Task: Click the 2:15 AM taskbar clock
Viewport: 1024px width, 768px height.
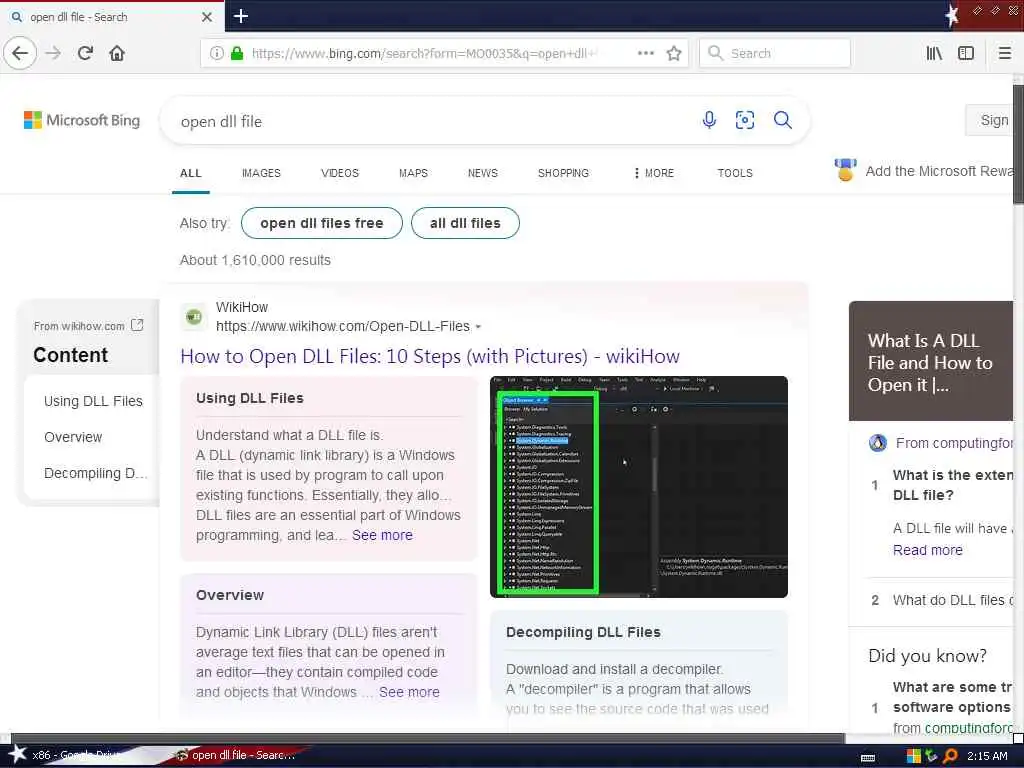Action: click(x=987, y=756)
